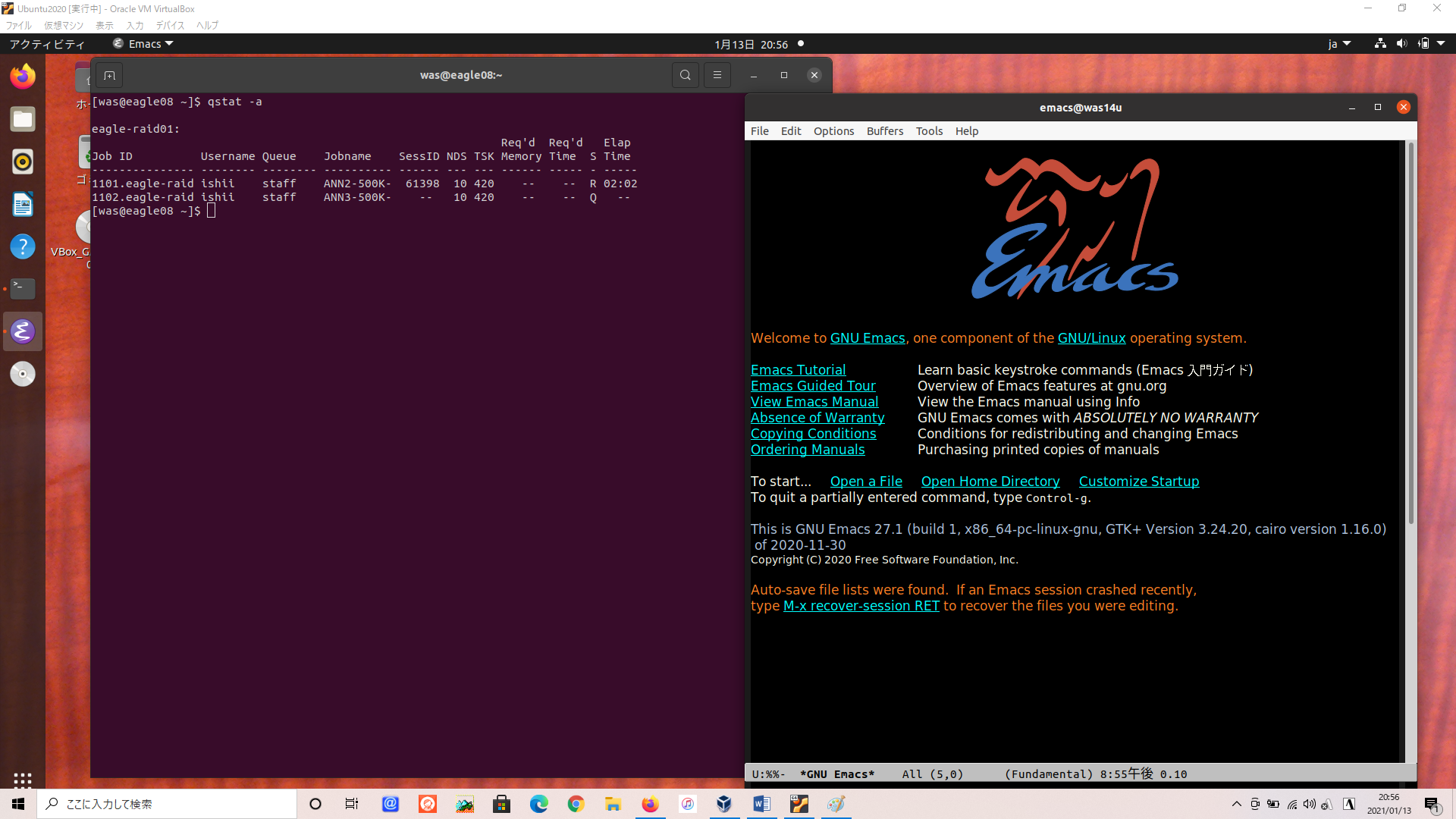Open the Emacs Buffers menu
The image size is (1456, 819).
(x=885, y=131)
